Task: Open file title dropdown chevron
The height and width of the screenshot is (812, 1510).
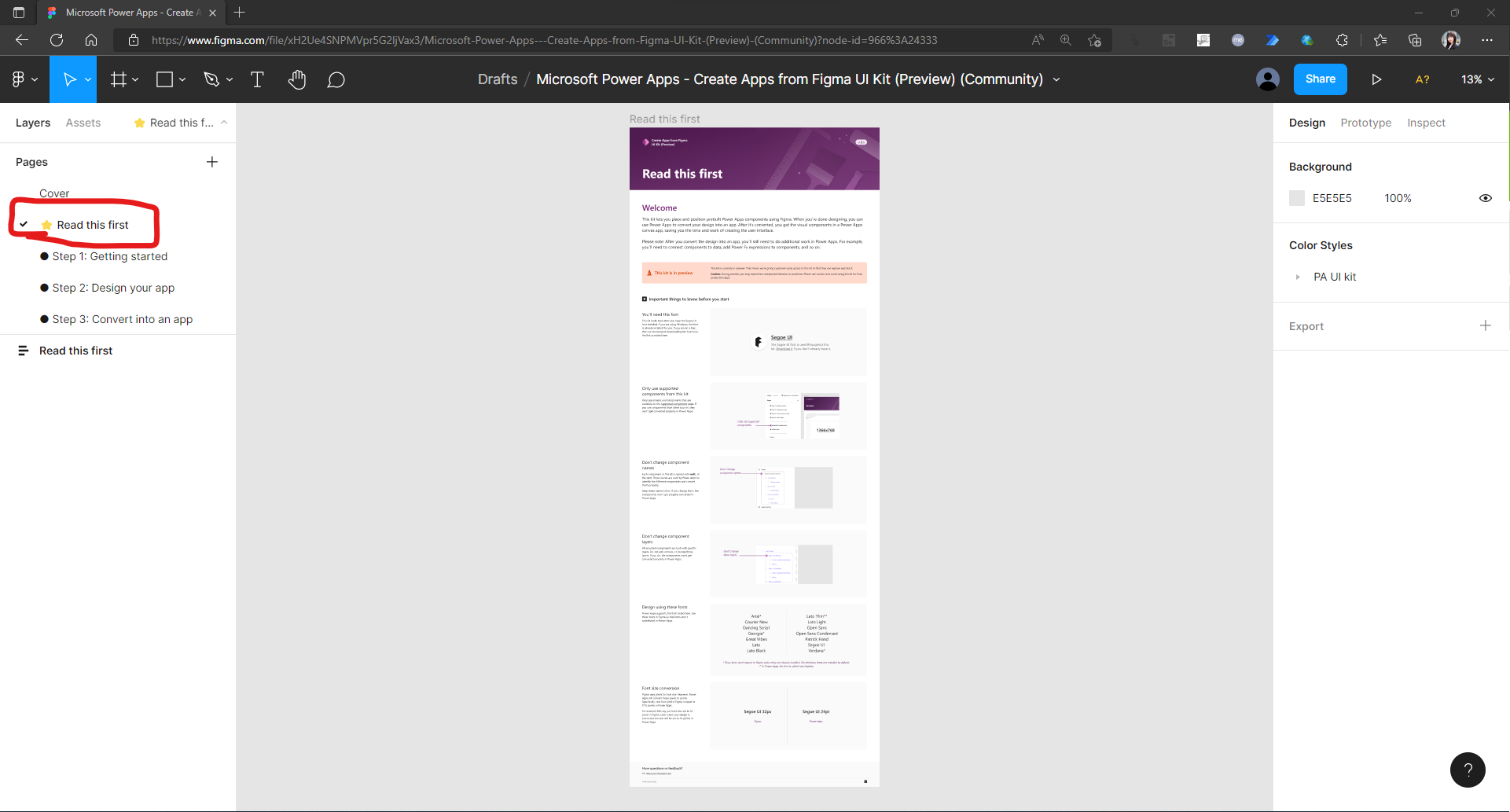Action: 1056,79
